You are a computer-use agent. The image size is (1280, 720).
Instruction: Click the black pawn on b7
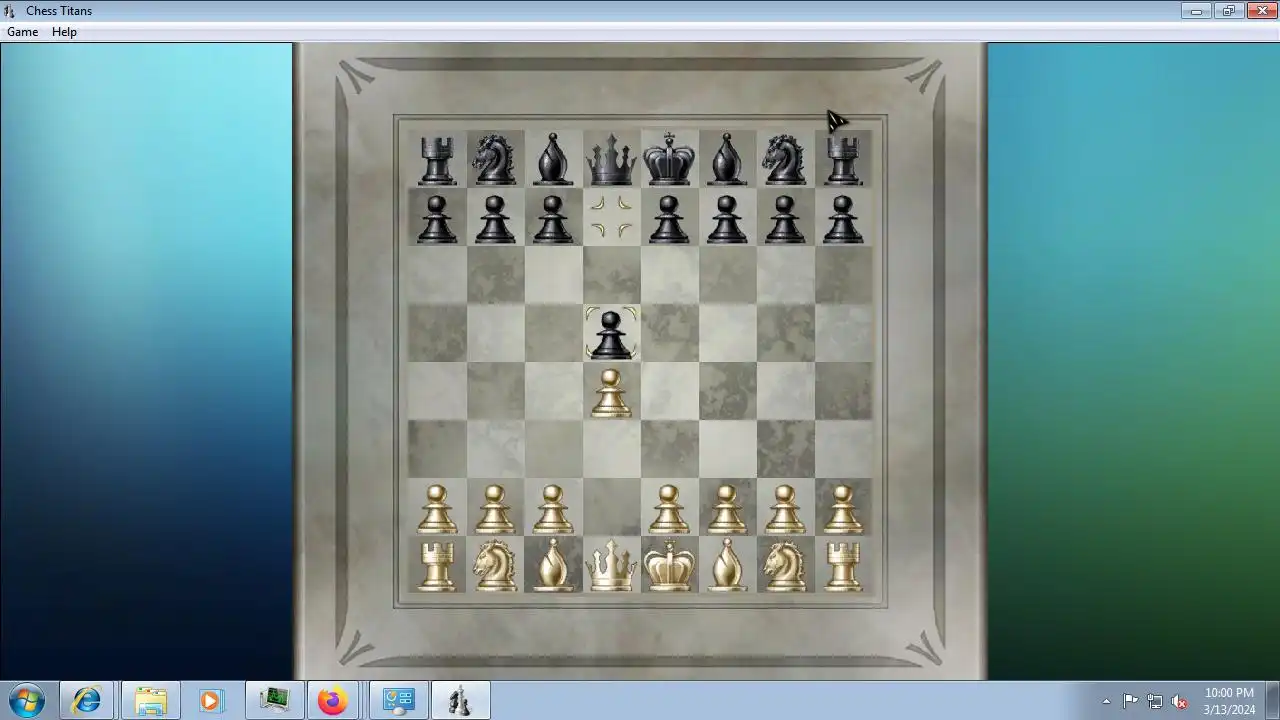coord(495,219)
